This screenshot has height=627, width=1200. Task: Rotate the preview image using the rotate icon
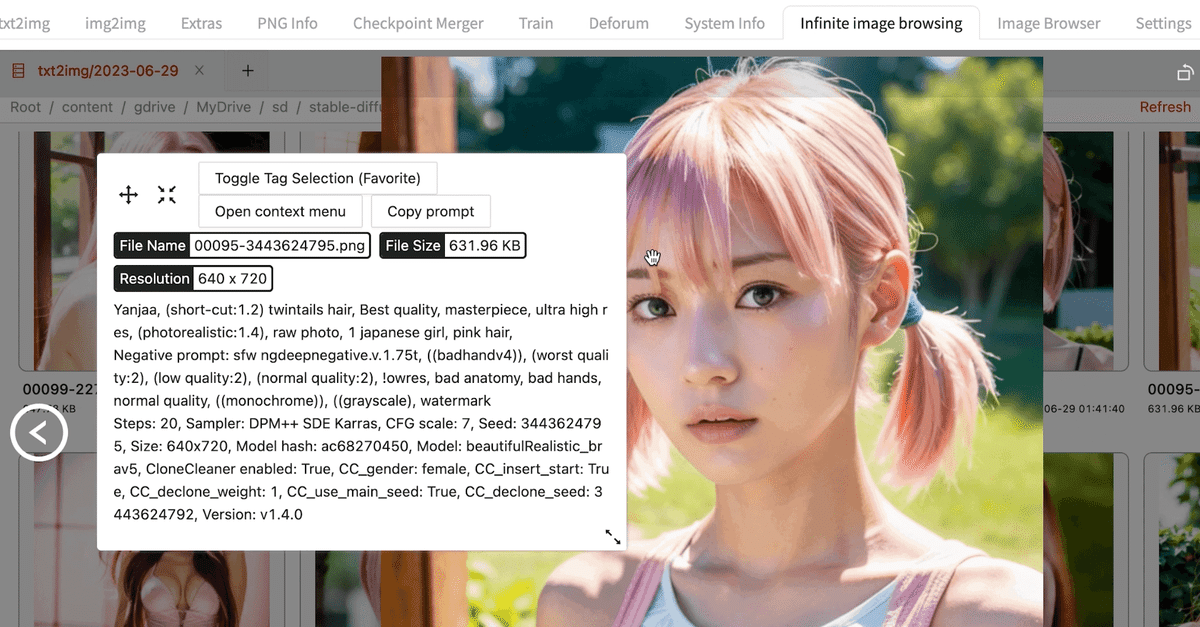pyautogui.click(x=1185, y=73)
